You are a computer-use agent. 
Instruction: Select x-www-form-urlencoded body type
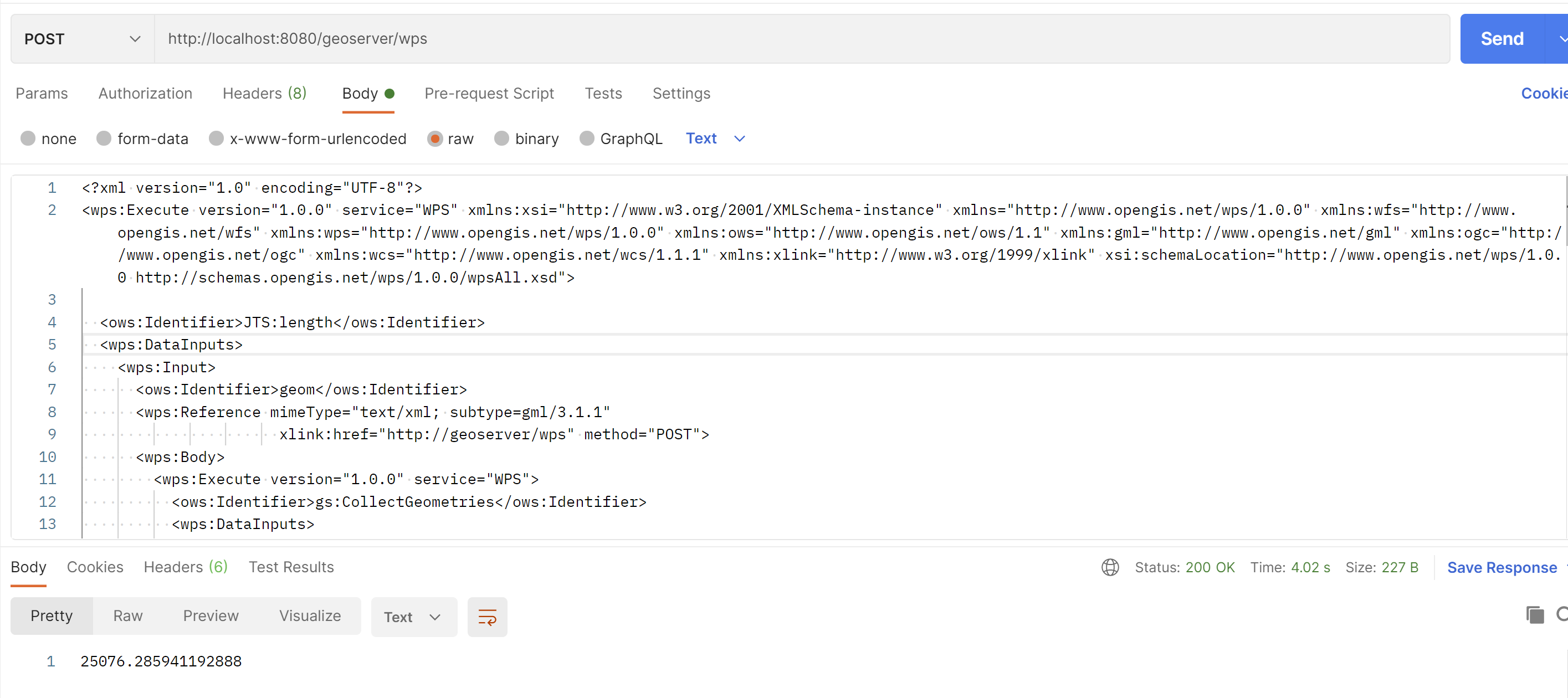click(216, 138)
